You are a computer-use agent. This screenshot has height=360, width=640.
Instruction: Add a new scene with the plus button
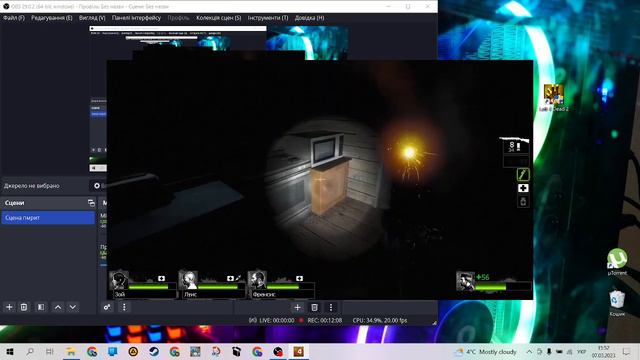pos(9,307)
